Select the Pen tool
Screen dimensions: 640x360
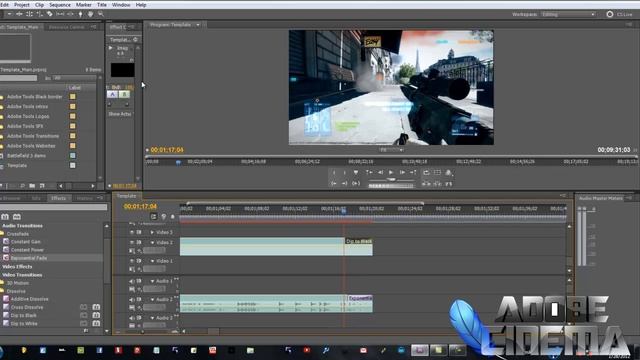coord(80,14)
